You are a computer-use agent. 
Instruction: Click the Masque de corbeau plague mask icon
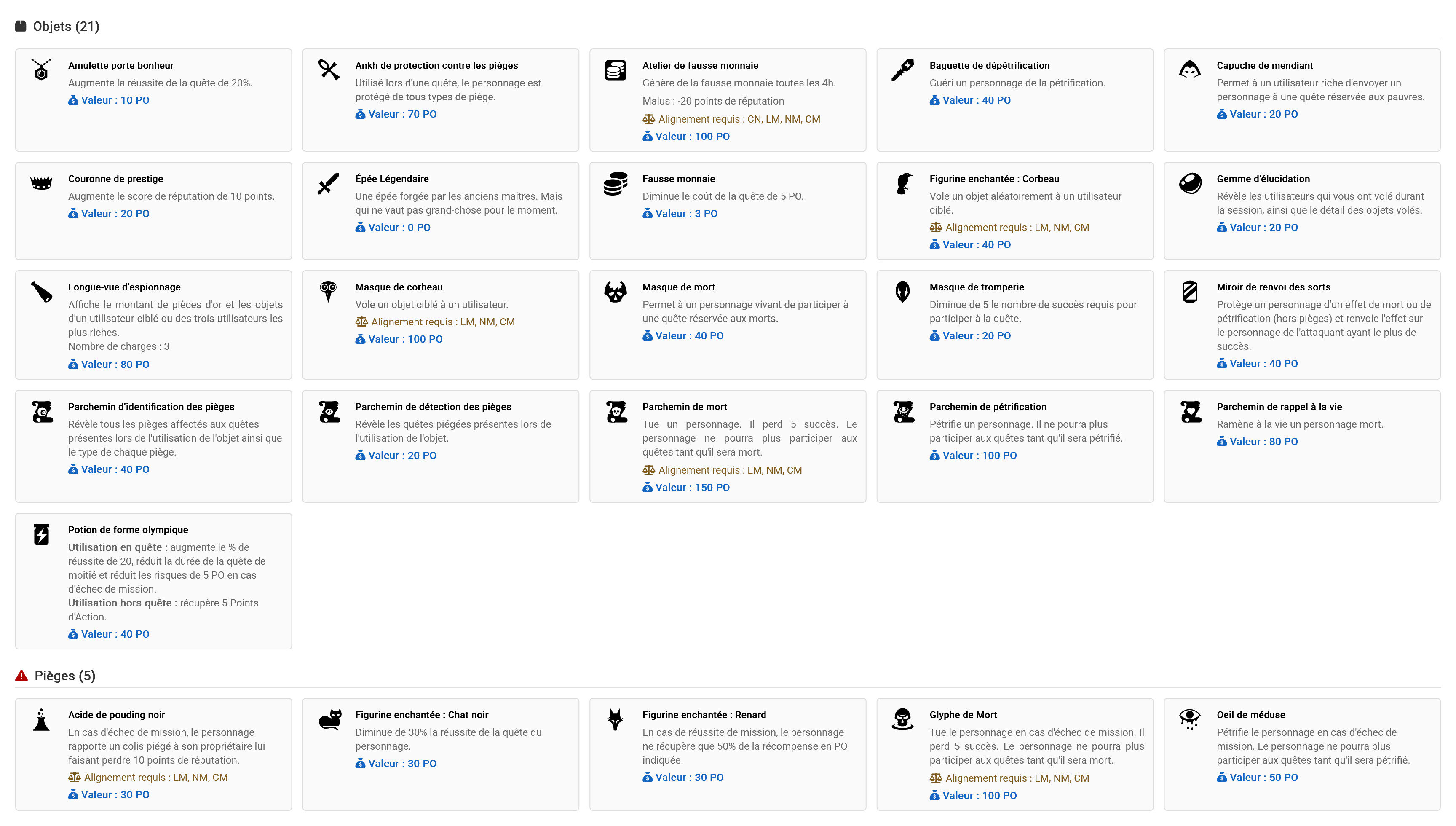pyautogui.click(x=329, y=292)
